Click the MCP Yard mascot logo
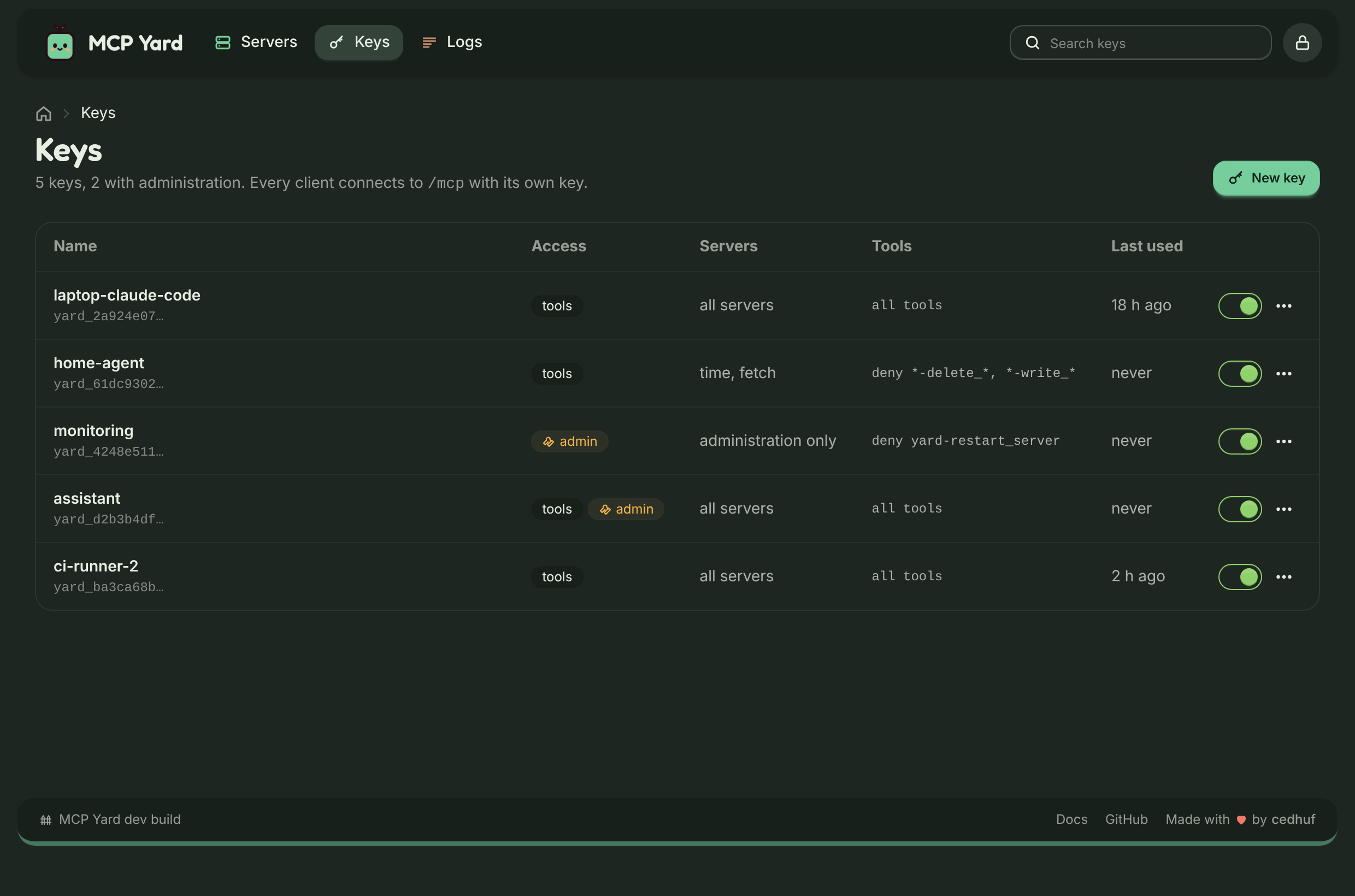 pos(60,43)
